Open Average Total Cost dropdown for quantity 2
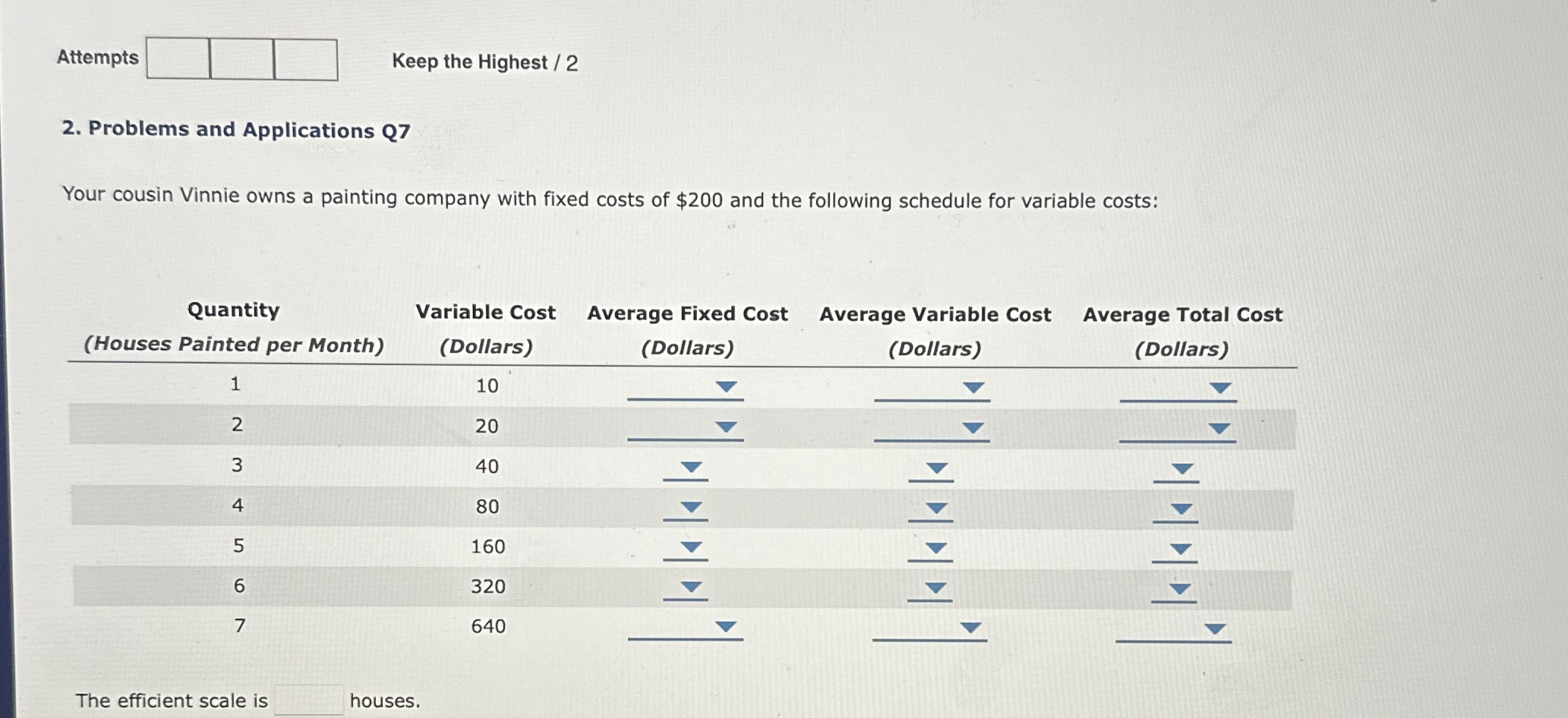 (1220, 427)
